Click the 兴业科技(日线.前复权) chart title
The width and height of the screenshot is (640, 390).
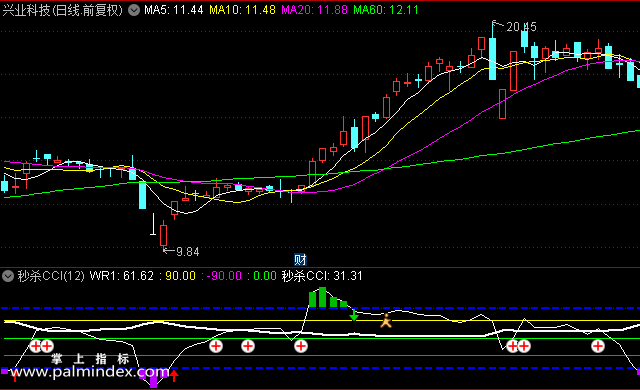point(62,10)
